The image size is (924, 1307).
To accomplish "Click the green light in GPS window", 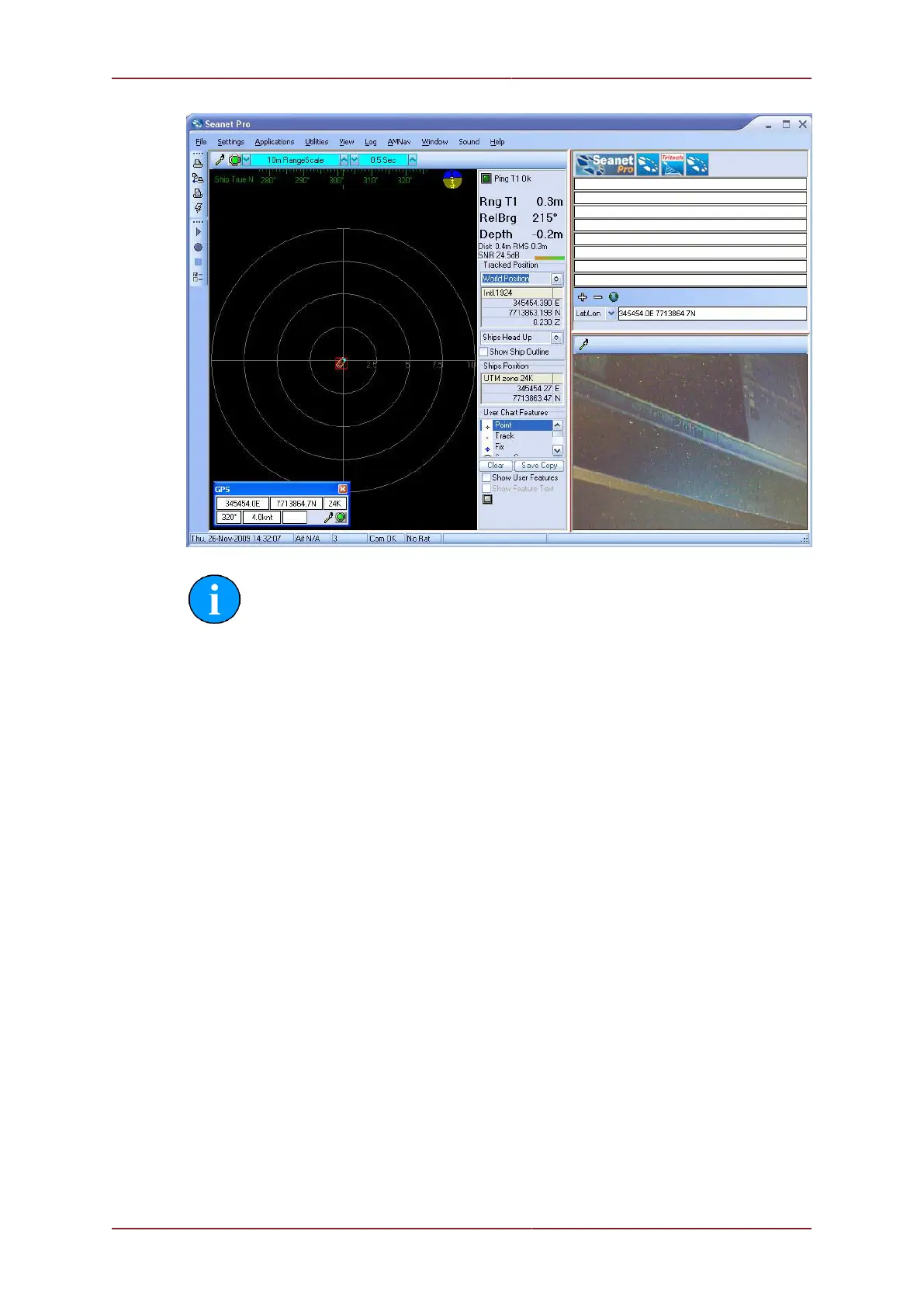I will tap(341, 517).
